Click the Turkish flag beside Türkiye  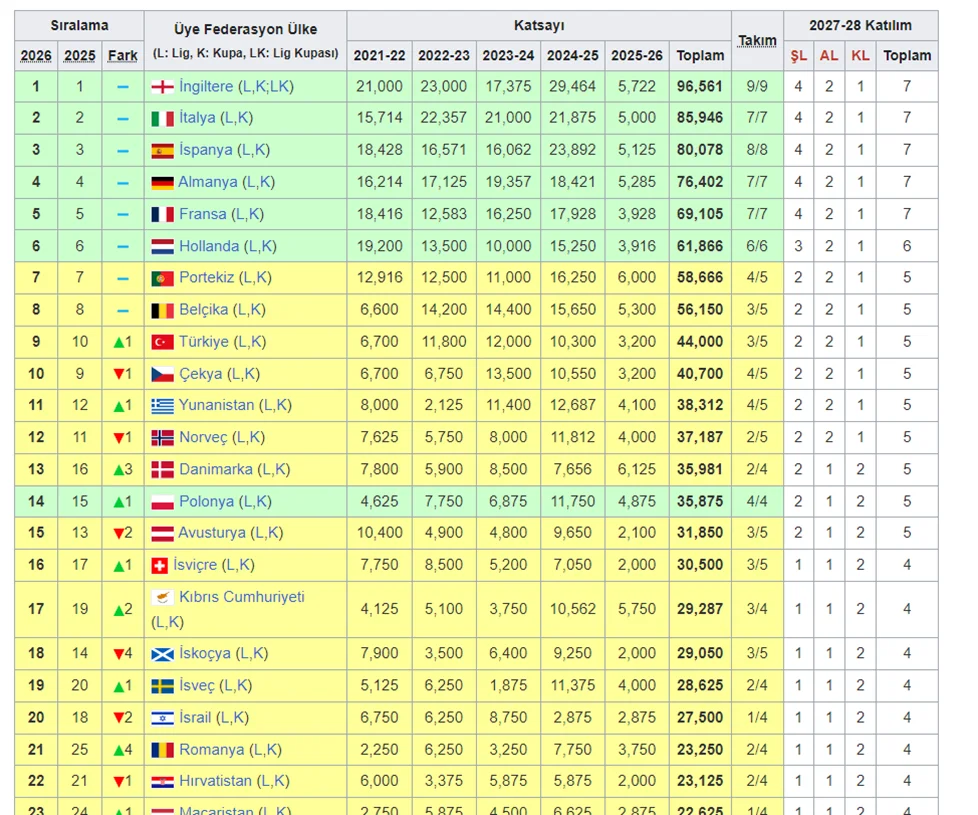(x=162, y=342)
